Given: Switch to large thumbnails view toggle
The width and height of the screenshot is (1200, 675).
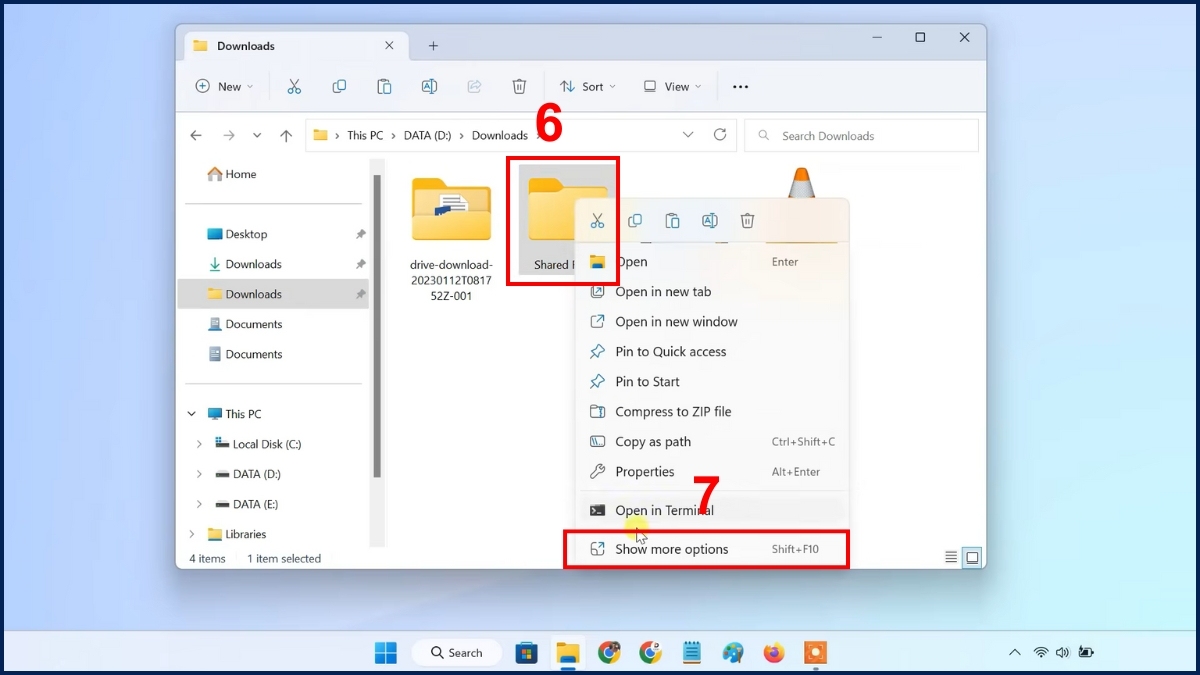Looking at the screenshot, I should [x=971, y=557].
